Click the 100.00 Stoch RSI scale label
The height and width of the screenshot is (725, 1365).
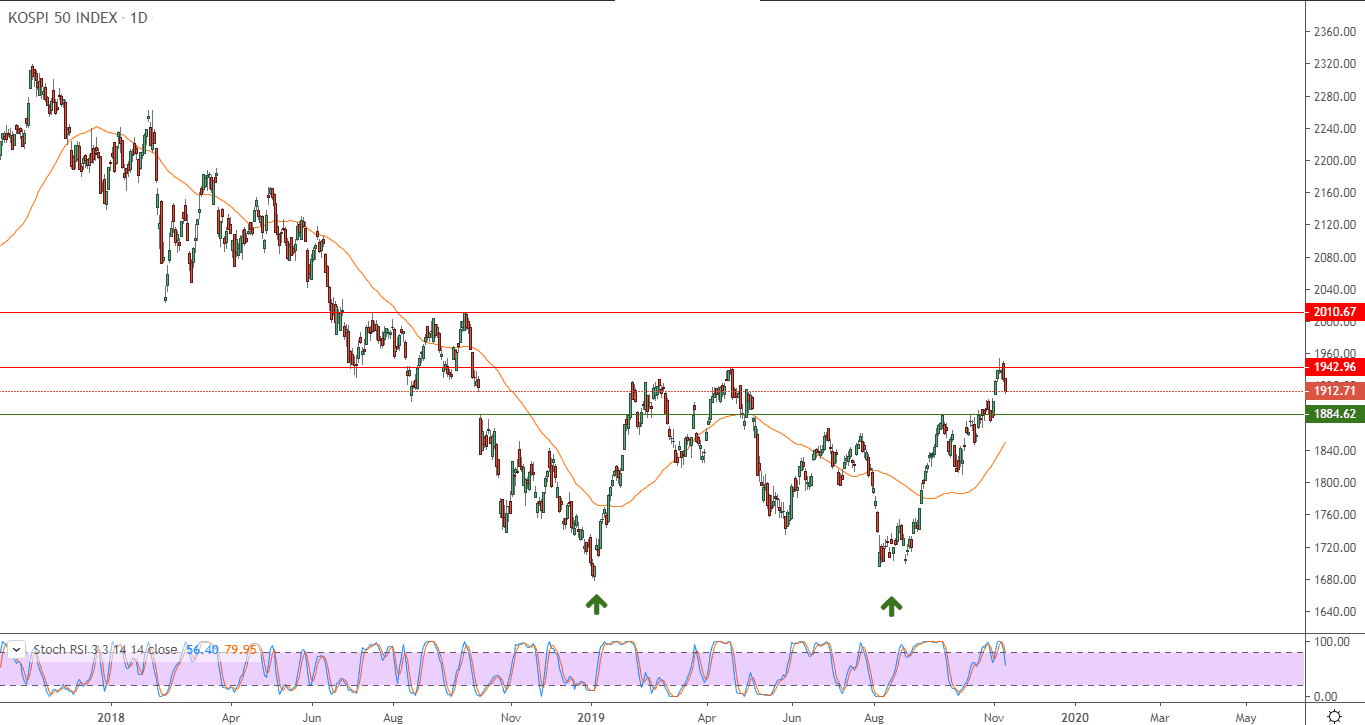click(1331, 641)
